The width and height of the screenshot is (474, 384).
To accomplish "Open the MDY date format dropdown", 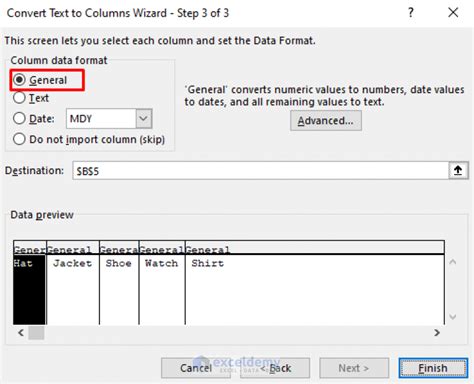I will pyautogui.click(x=144, y=119).
